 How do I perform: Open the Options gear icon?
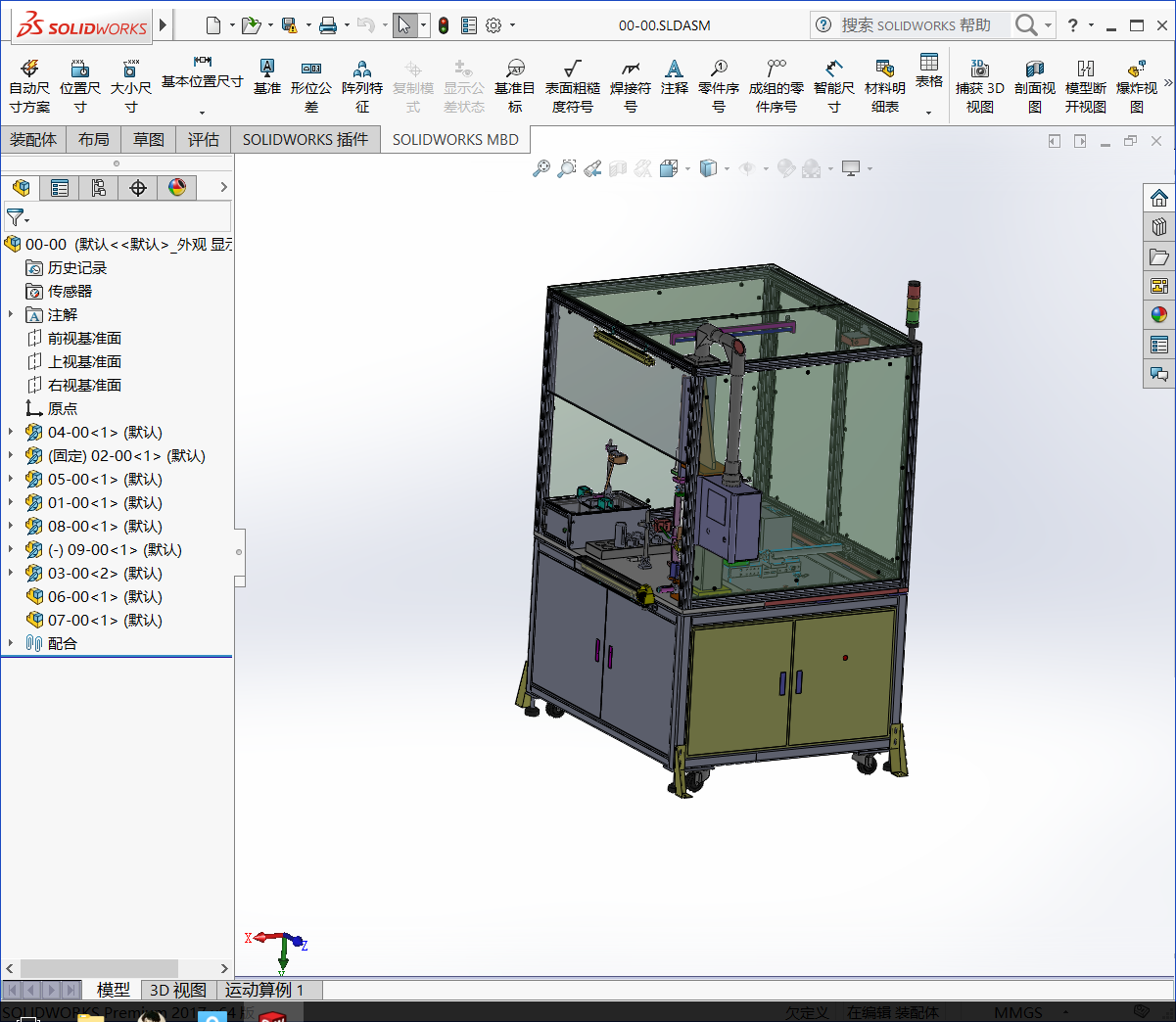494,25
